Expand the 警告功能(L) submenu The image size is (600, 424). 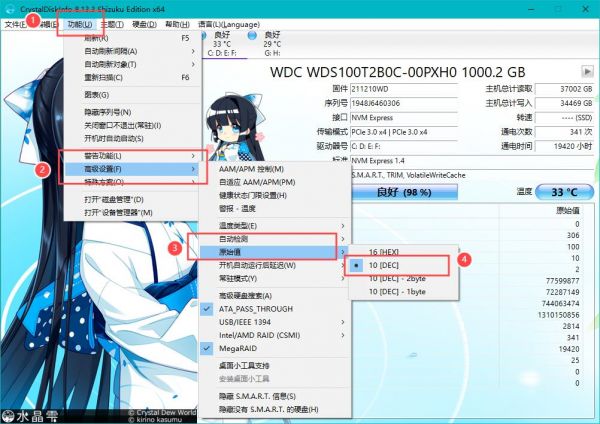tap(132, 155)
